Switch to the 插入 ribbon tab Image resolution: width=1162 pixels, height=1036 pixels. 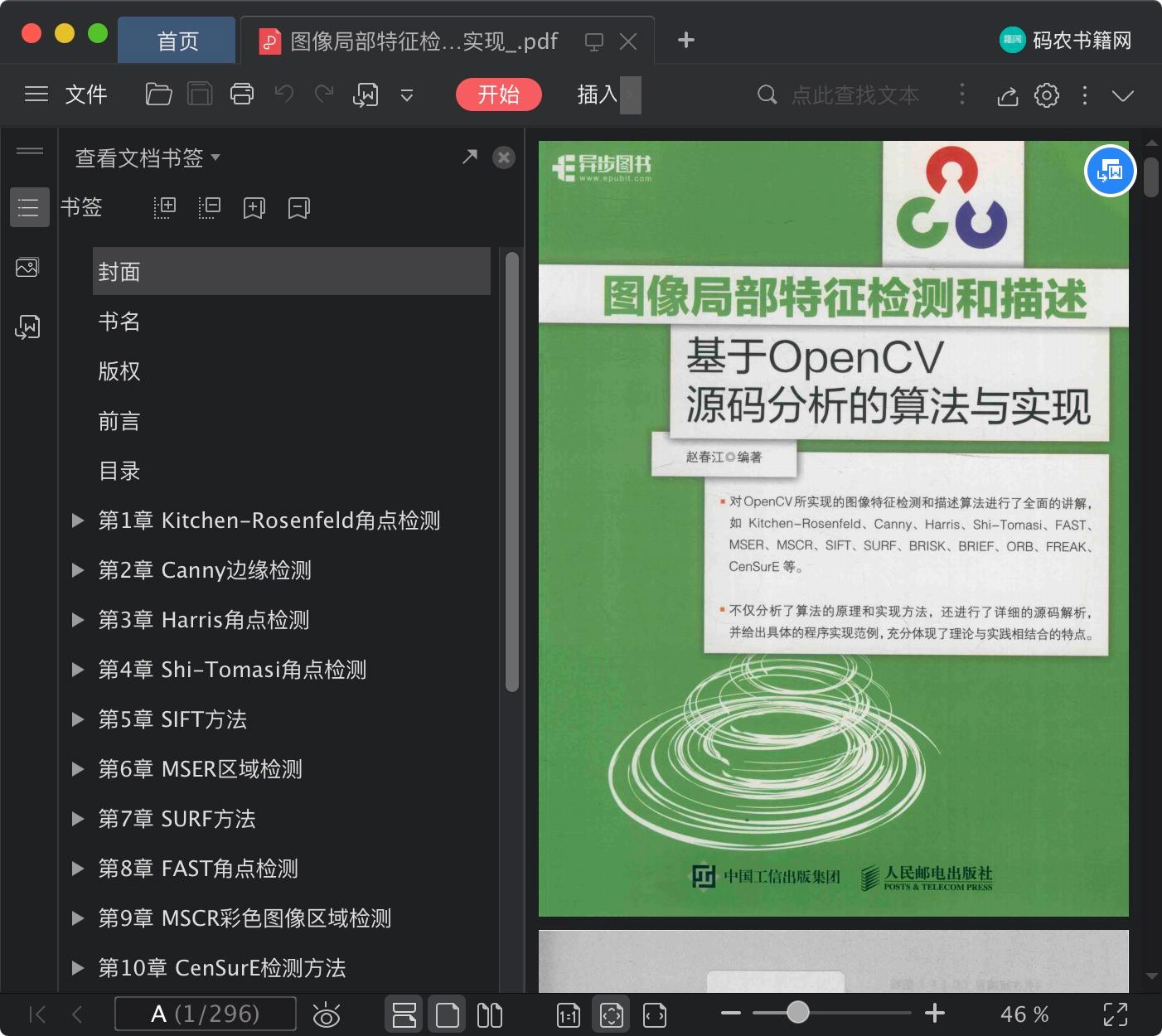598,94
